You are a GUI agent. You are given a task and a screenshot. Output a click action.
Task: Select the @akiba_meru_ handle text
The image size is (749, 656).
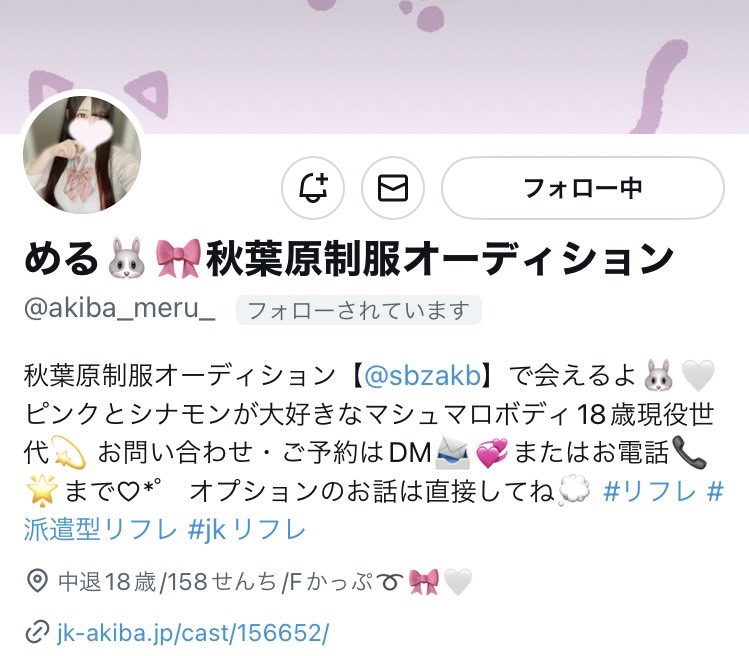[x=119, y=309]
